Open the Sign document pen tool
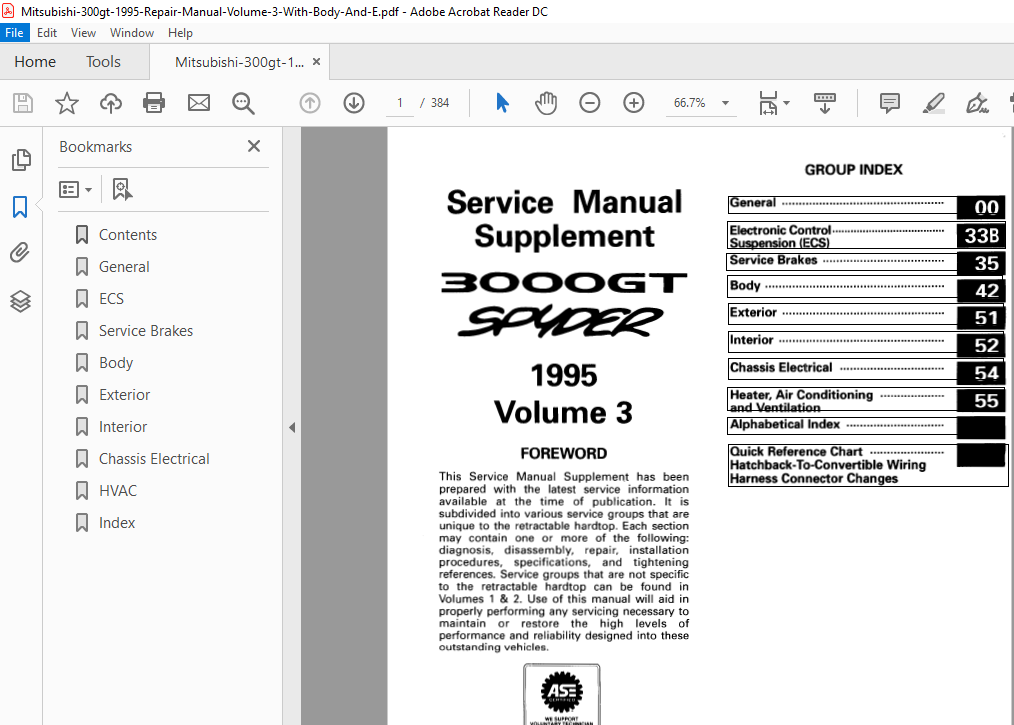Screen dimensions: 1014x725 pyautogui.click(x=976, y=103)
